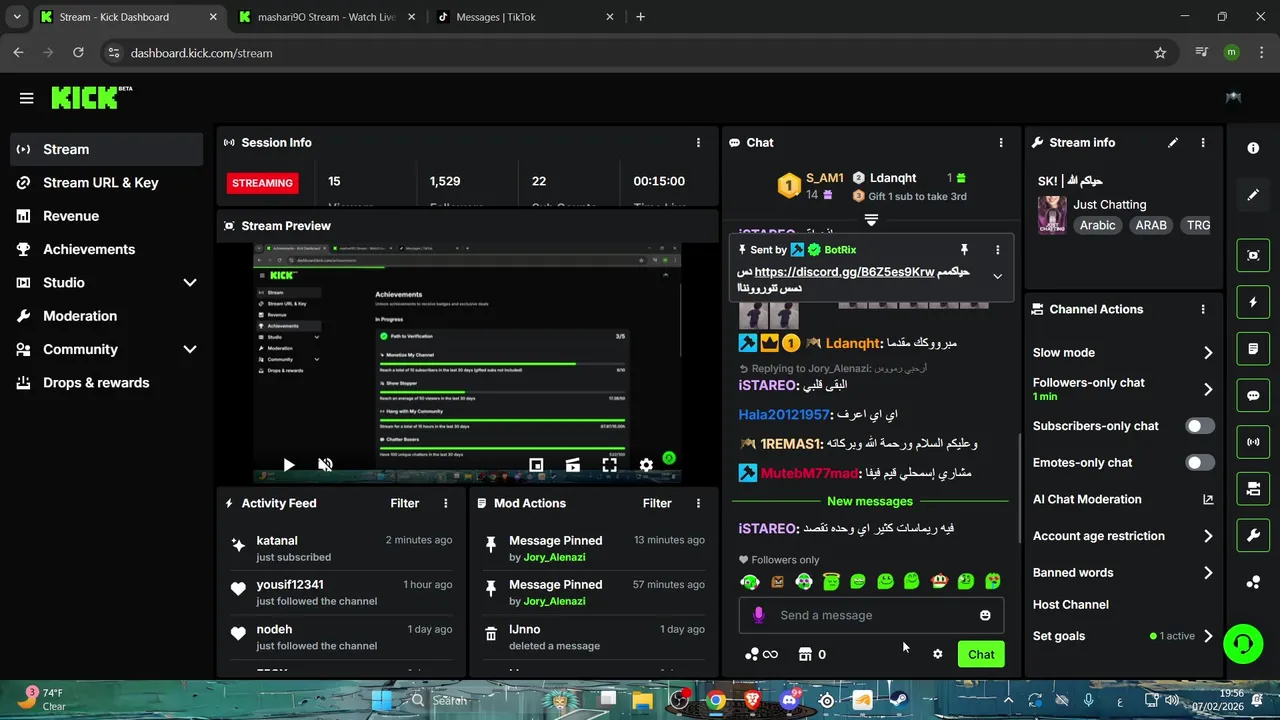Click the pin icon on BotRix pinned message
The height and width of the screenshot is (720, 1280).
coord(964,250)
